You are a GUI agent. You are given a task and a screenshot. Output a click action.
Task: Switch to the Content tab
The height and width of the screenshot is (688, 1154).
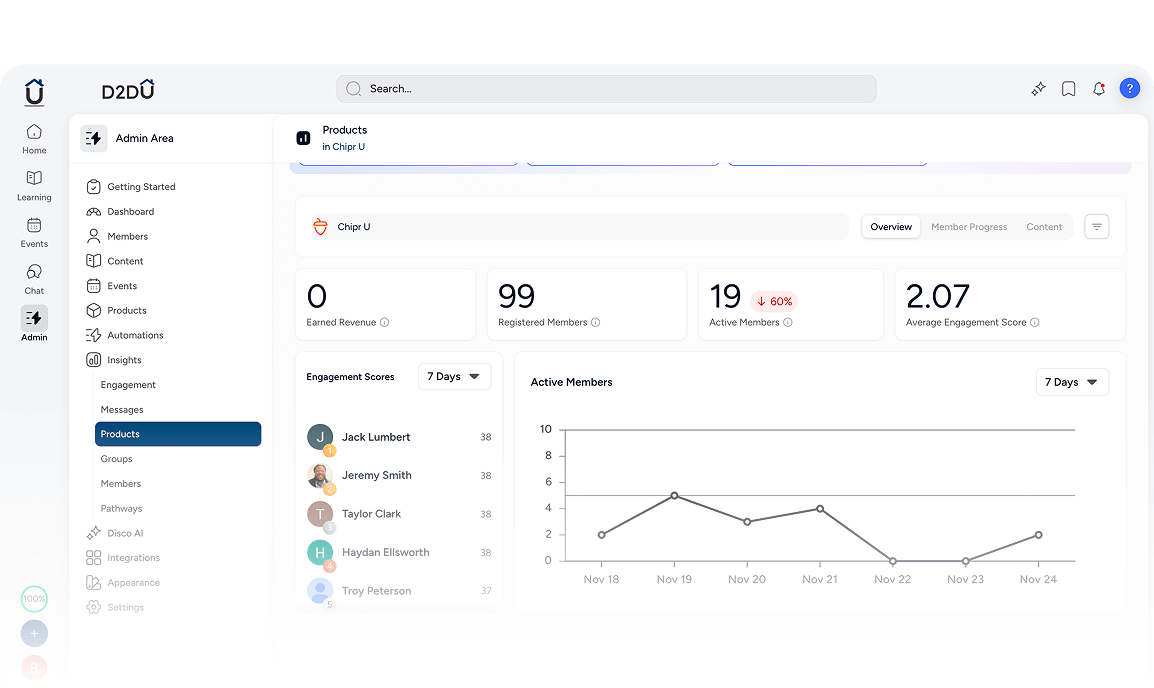[1044, 227]
